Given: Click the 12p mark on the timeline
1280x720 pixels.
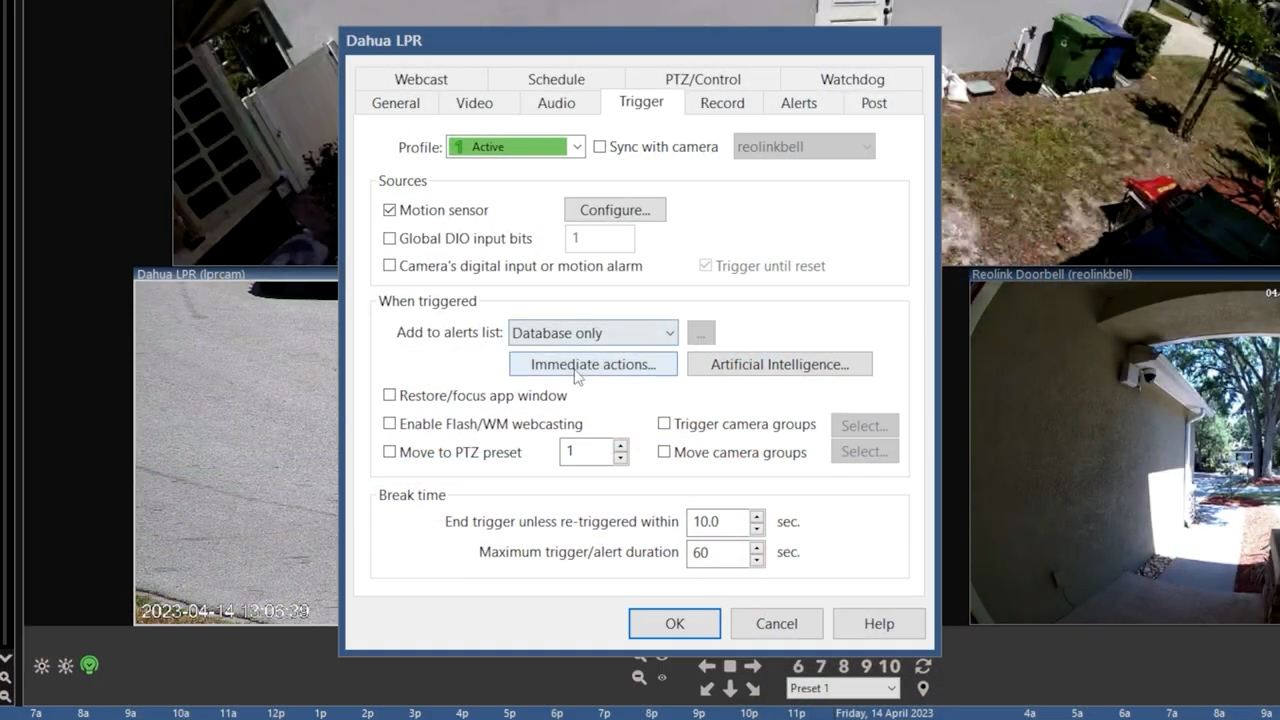Looking at the screenshot, I should click(x=276, y=713).
